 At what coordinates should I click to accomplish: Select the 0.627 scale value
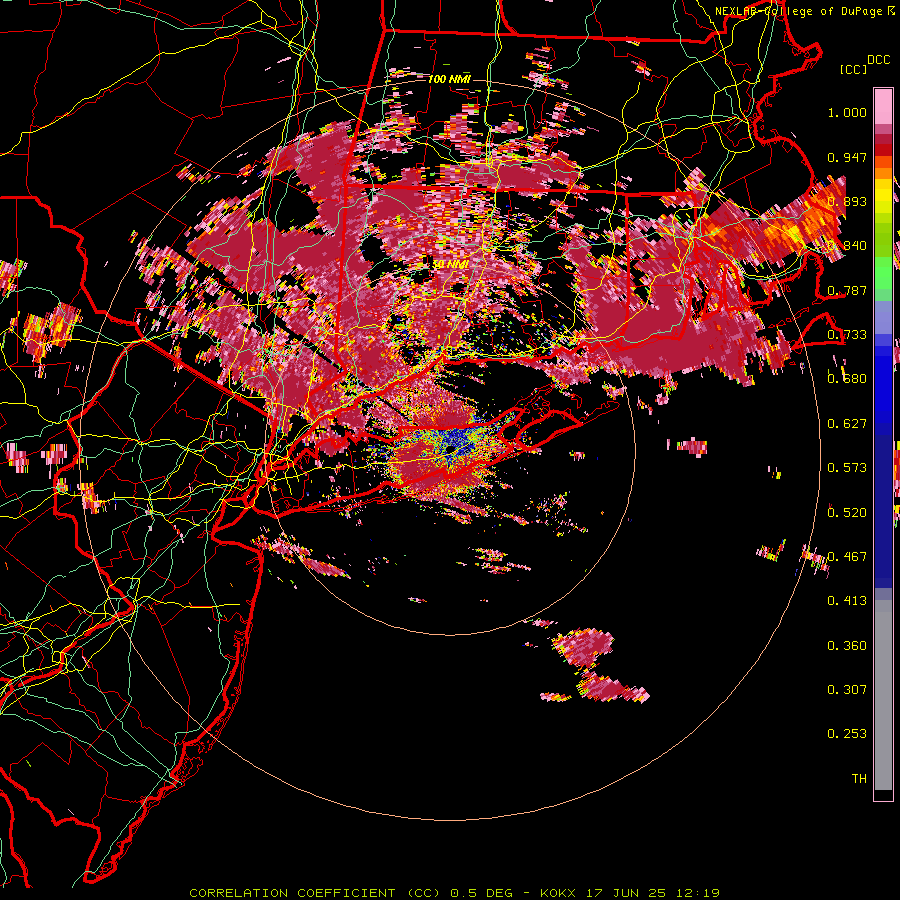pyautogui.click(x=847, y=424)
